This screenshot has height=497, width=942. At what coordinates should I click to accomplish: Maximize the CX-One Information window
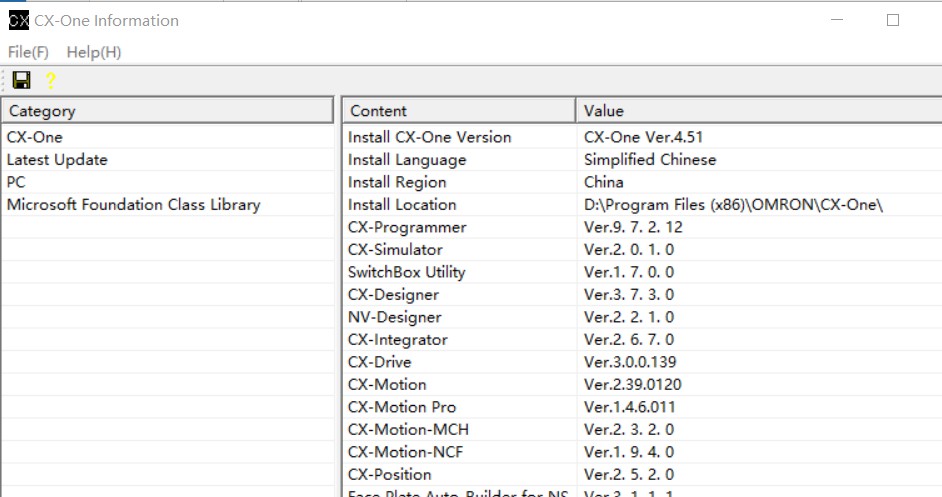coord(893,20)
